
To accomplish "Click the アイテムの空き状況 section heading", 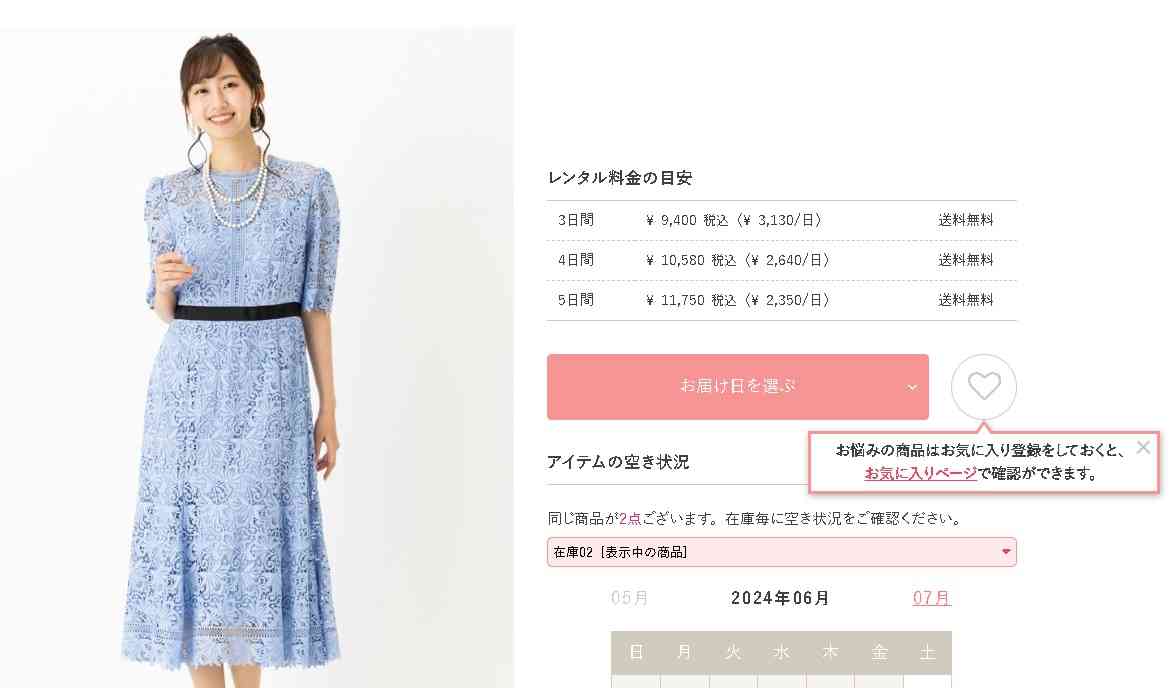I will click(618, 462).
